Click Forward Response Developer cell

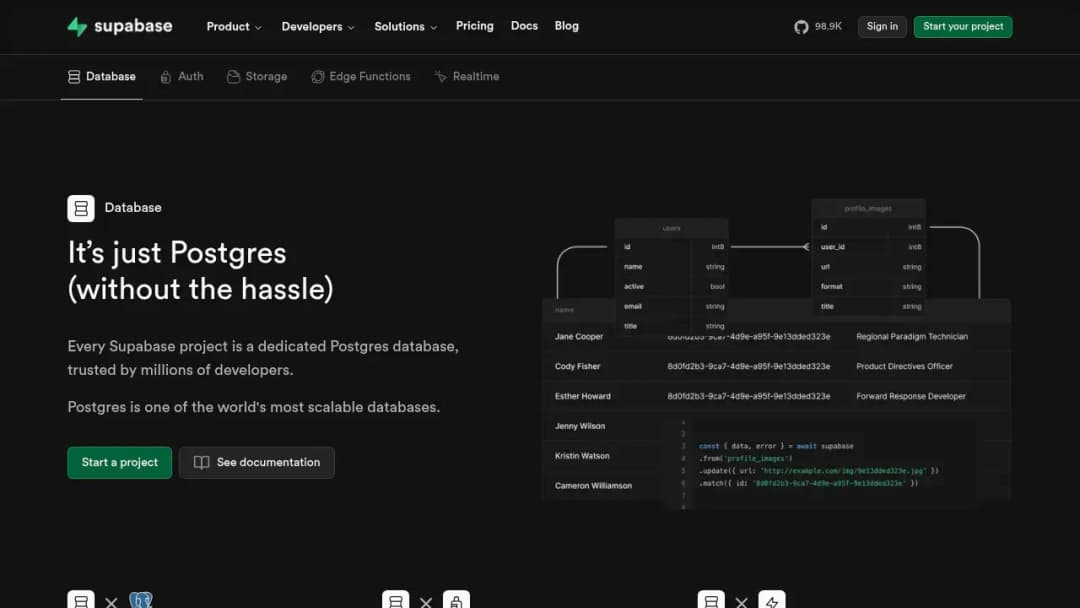(911, 396)
